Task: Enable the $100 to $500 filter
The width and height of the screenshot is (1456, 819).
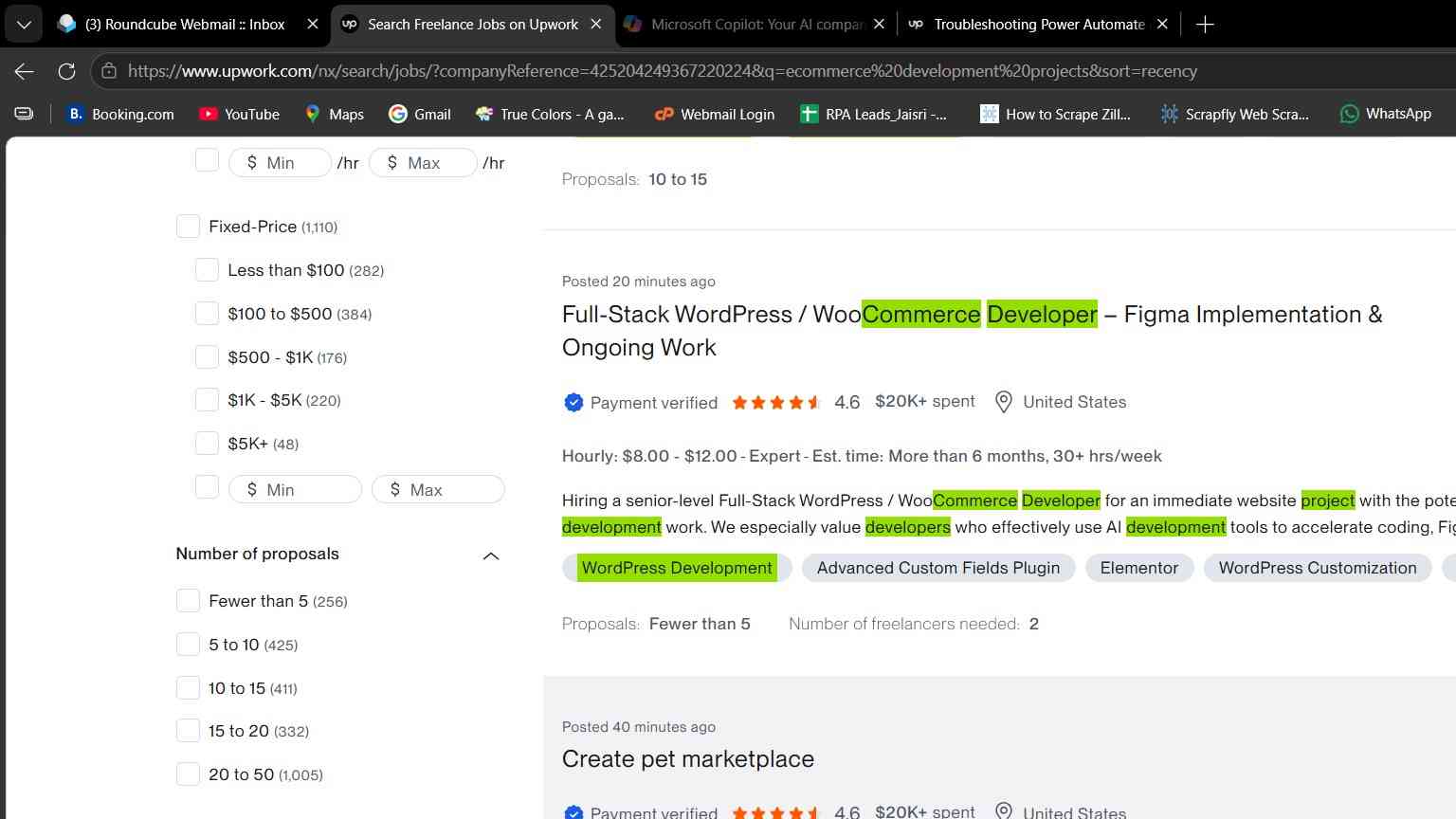Action: click(x=207, y=314)
